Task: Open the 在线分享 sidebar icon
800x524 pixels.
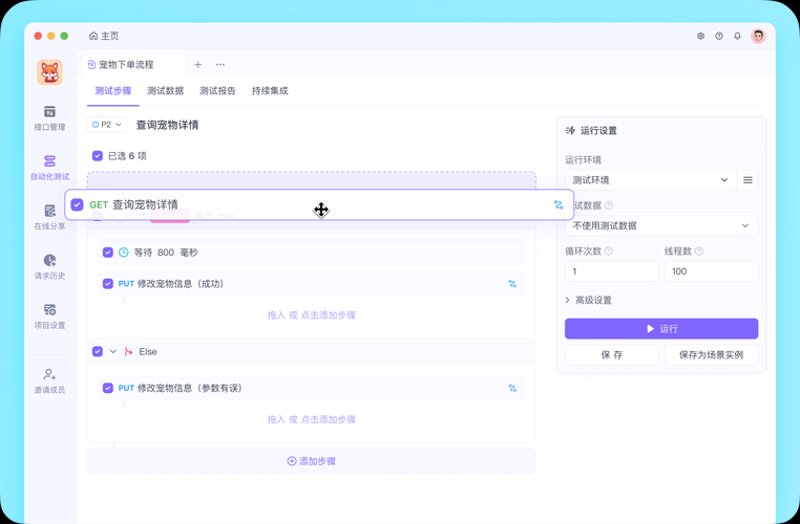Action: 49,210
